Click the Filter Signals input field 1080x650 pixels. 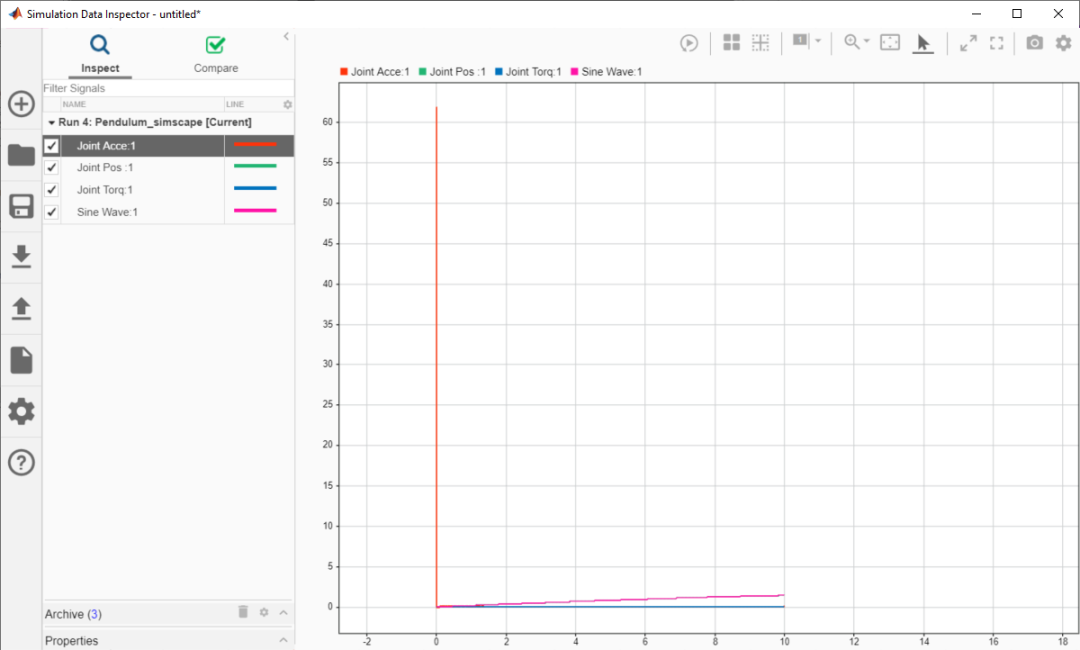click(x=168, y=88)
